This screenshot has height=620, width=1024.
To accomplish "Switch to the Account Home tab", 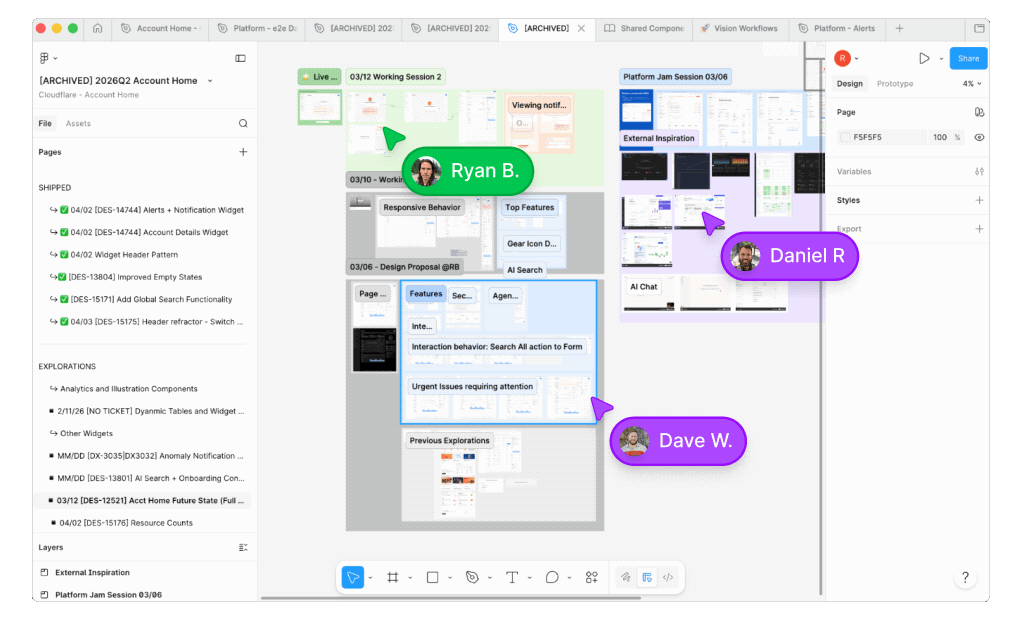I will click(160, 28).
